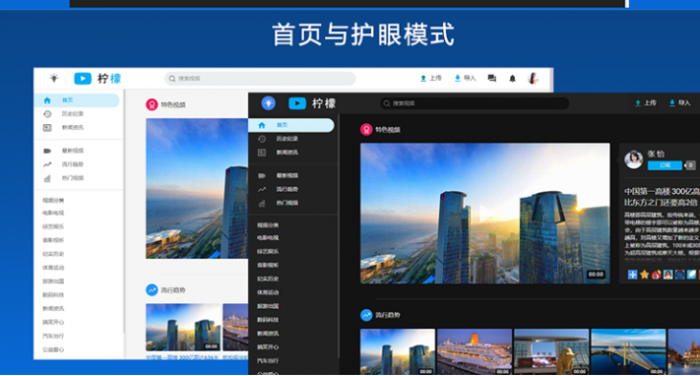Open the notifications bell

512,79
